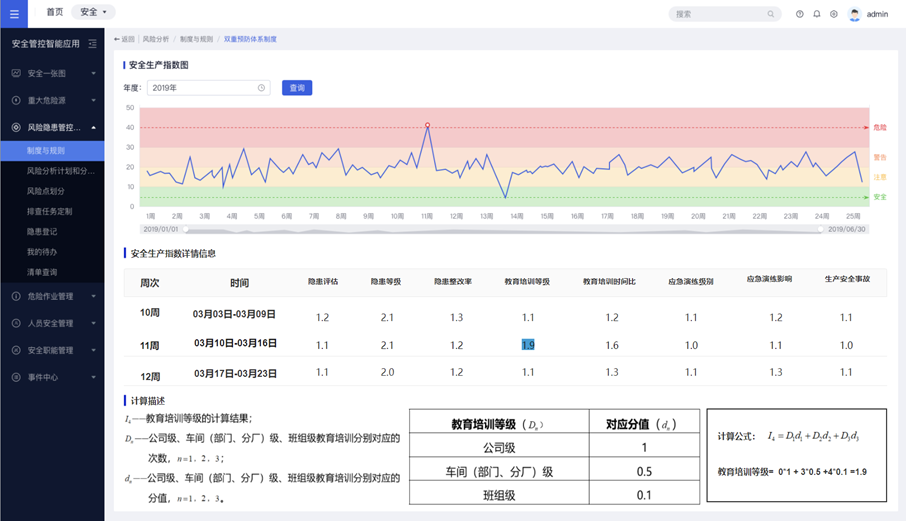Click the blue 查询 button
Image resolution: width=906 pixels, height=521 pixels.
297,88
